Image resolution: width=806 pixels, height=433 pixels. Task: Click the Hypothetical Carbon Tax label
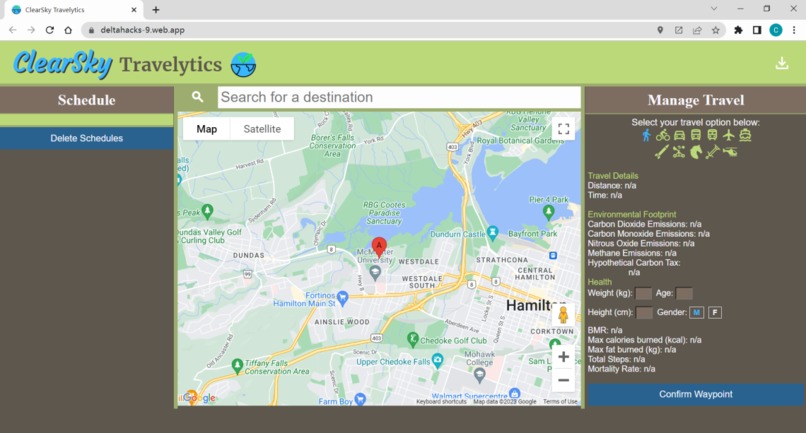(x=634, y=263)
